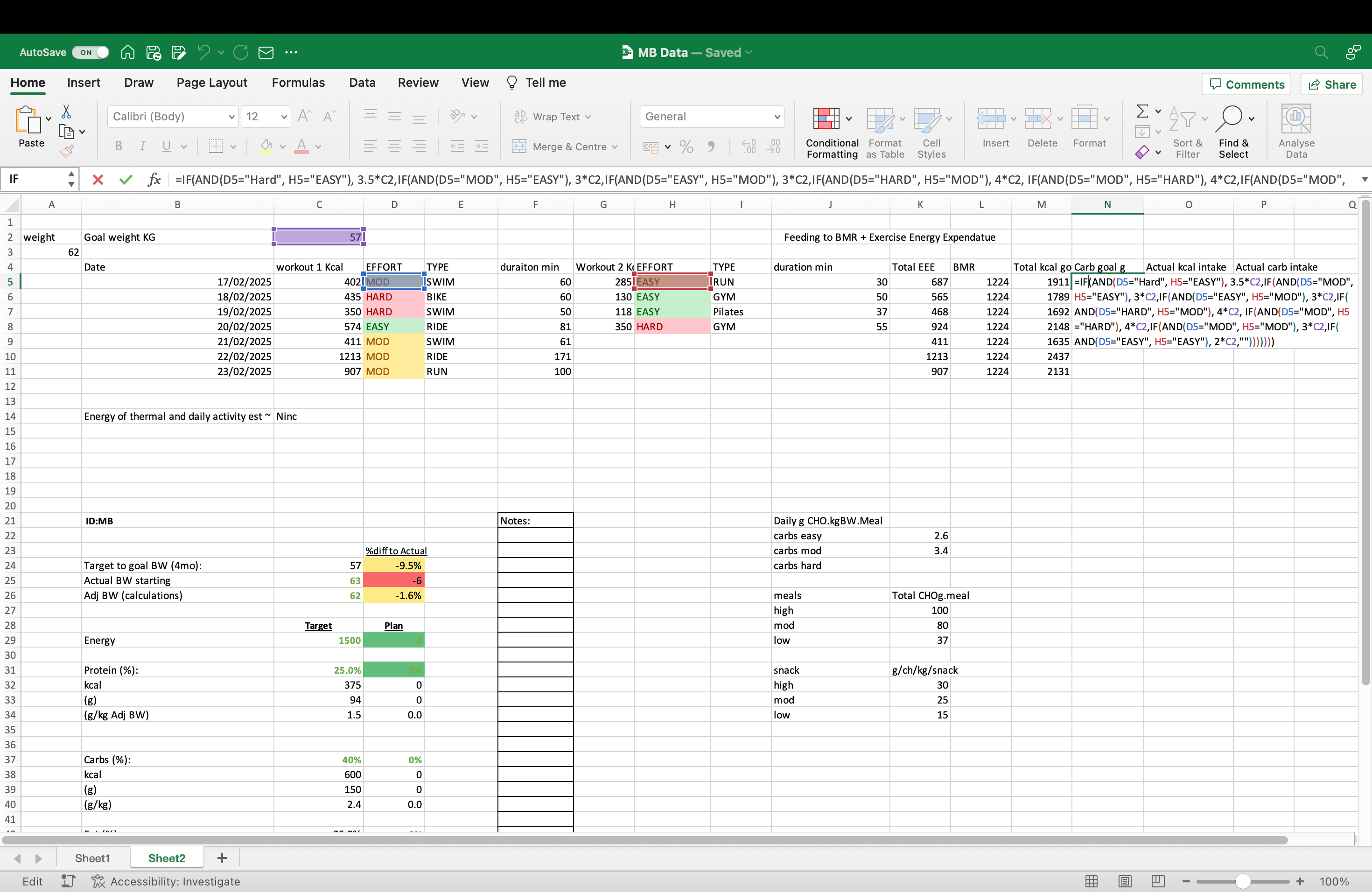
Task: Click the Conditional Formatting icon
Action: coord(826,118)
